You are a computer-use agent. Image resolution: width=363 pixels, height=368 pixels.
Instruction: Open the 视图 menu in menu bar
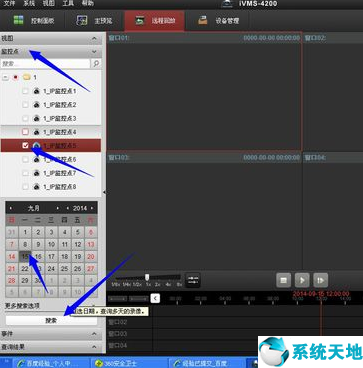point(49,4)
